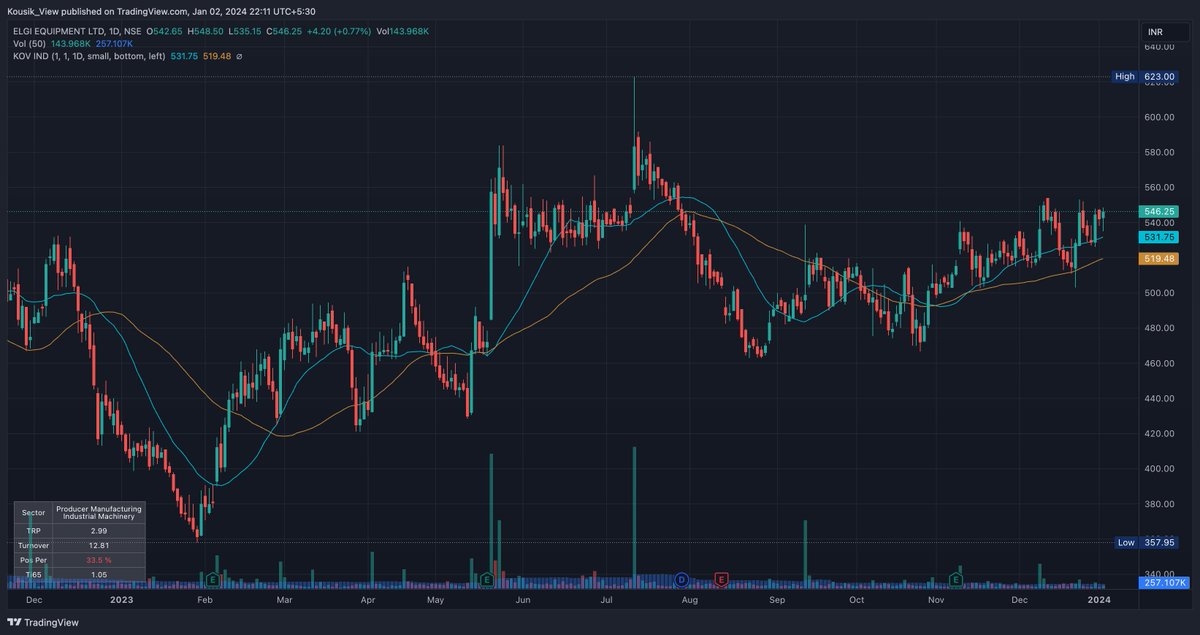Click the Mar label on time axis
This screenshot has width=1200, height=635.
coord(284,600)
